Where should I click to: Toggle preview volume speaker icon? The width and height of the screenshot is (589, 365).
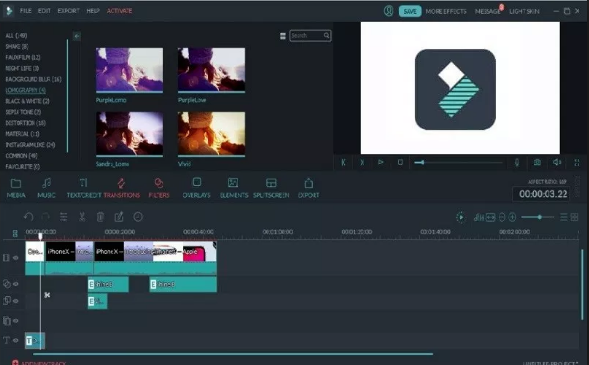click(557, 162)
